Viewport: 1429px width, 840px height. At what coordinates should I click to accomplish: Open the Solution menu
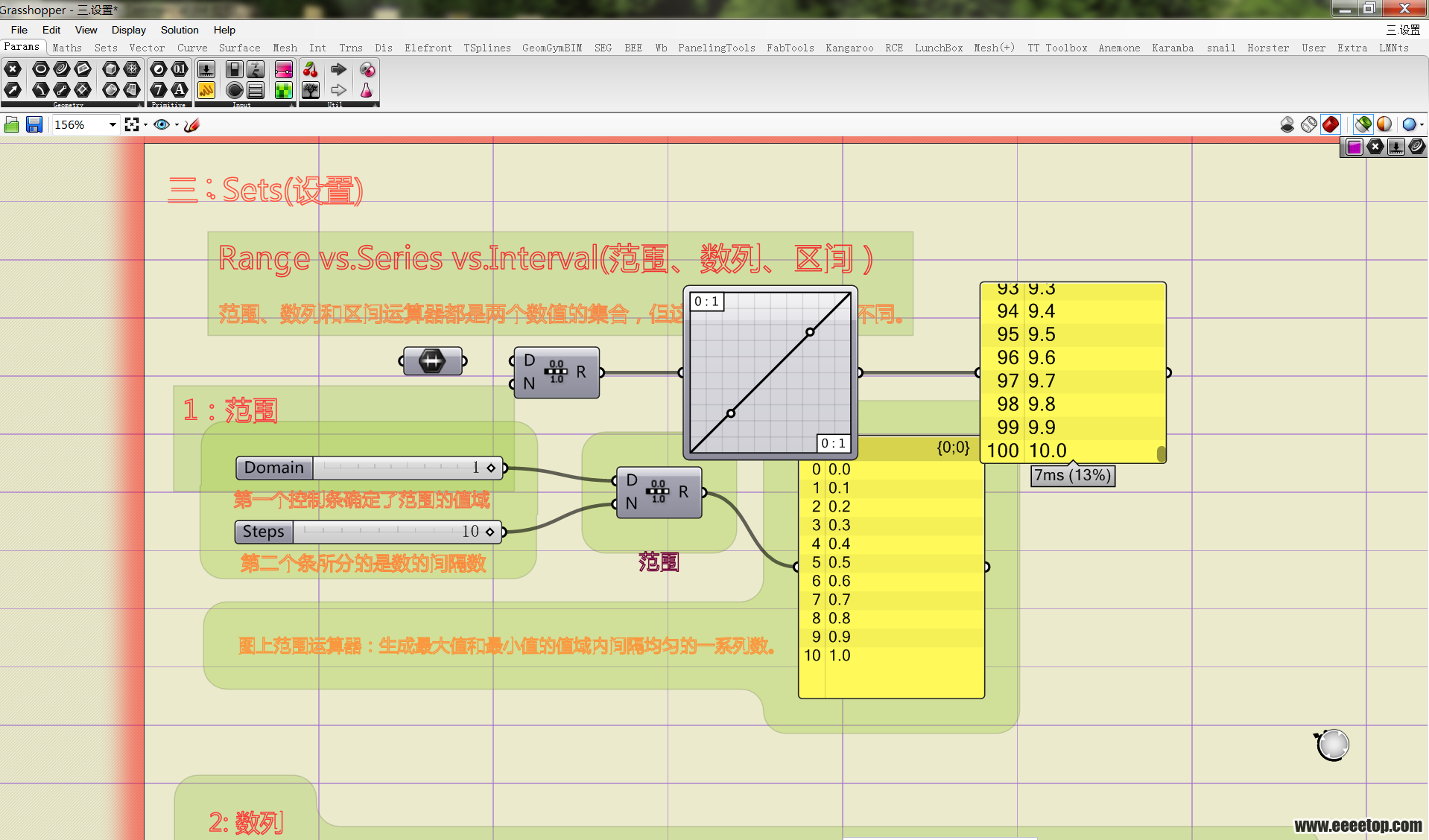click(180, 30)
